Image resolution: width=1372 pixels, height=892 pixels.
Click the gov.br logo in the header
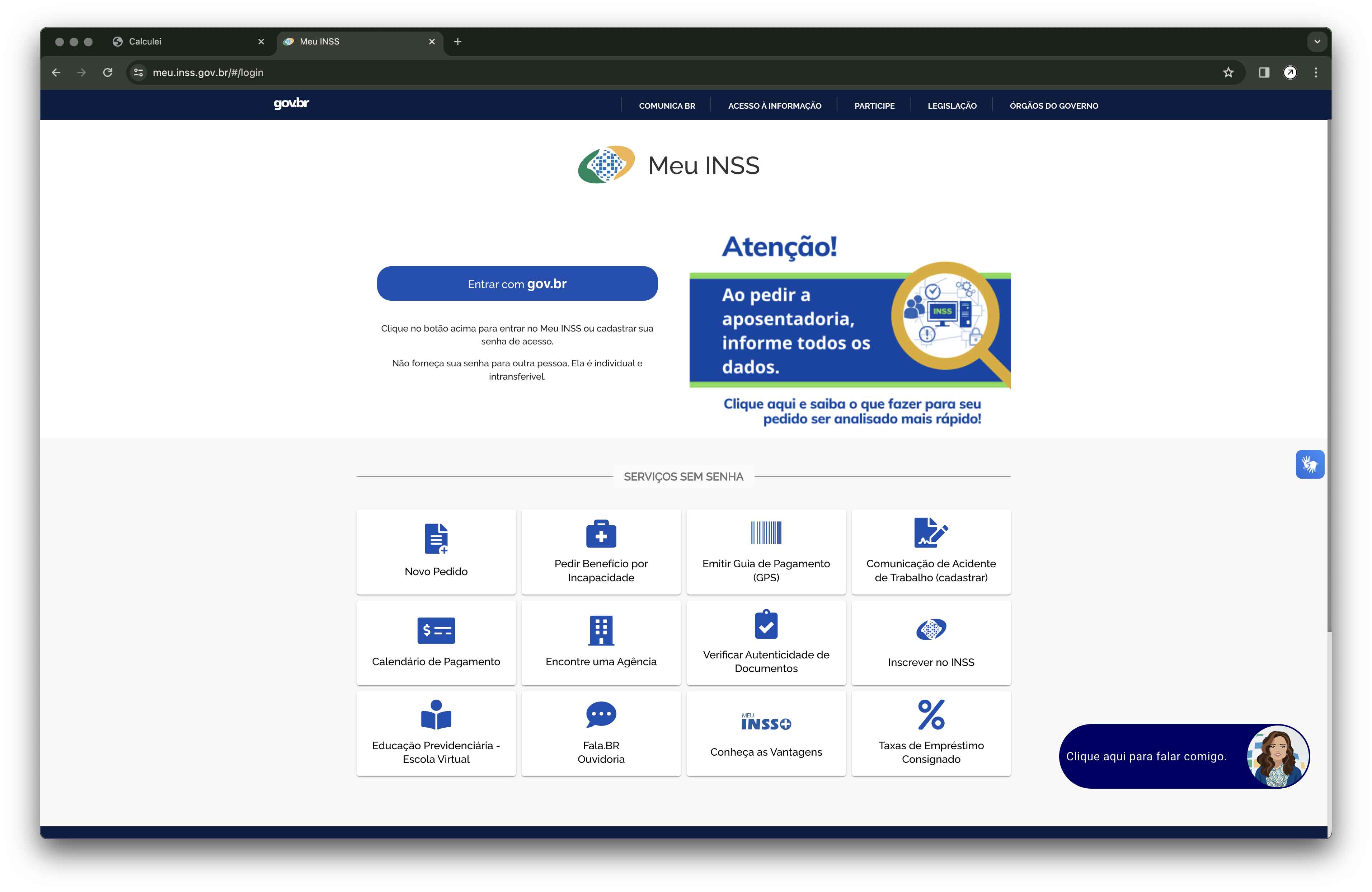pyautogui.click(x=291, y=104)
